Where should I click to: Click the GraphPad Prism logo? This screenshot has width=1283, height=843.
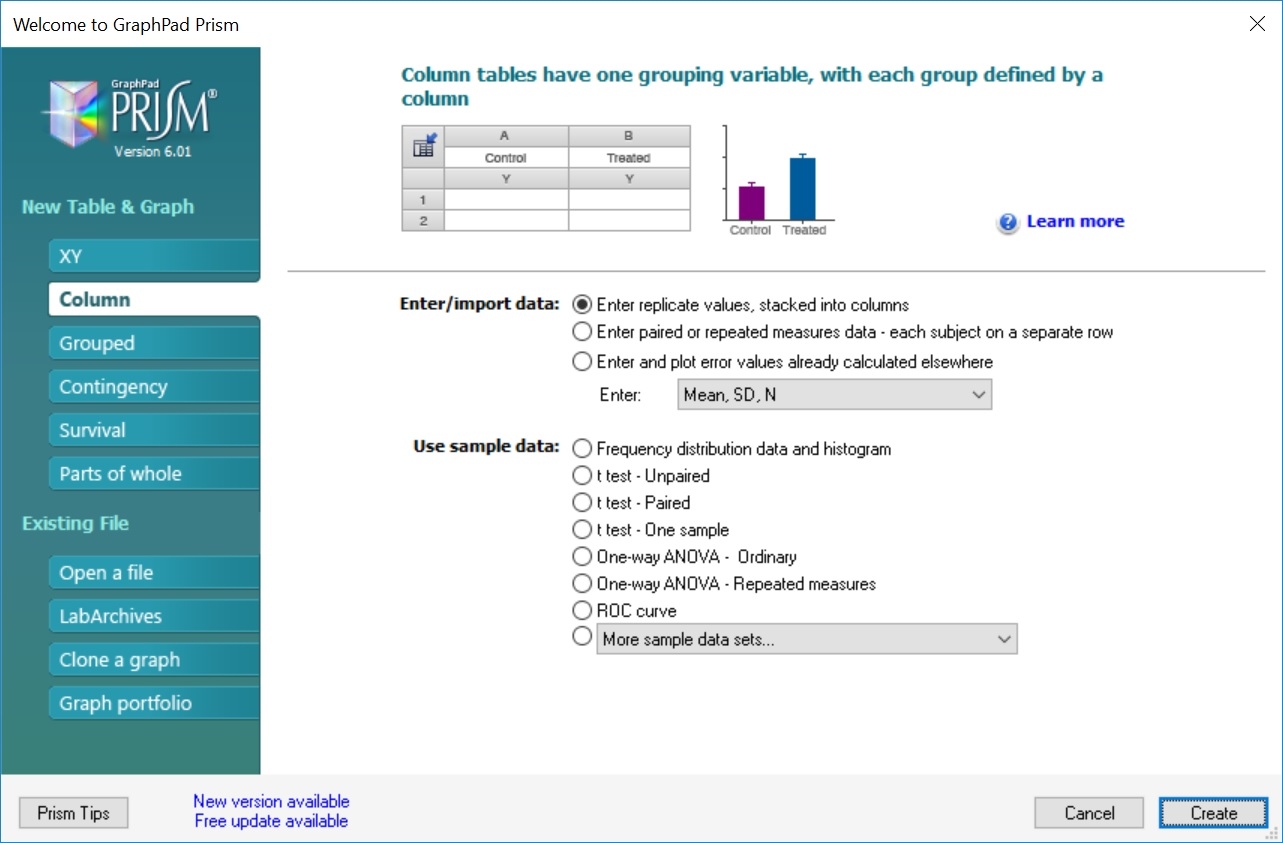point(131,108)
